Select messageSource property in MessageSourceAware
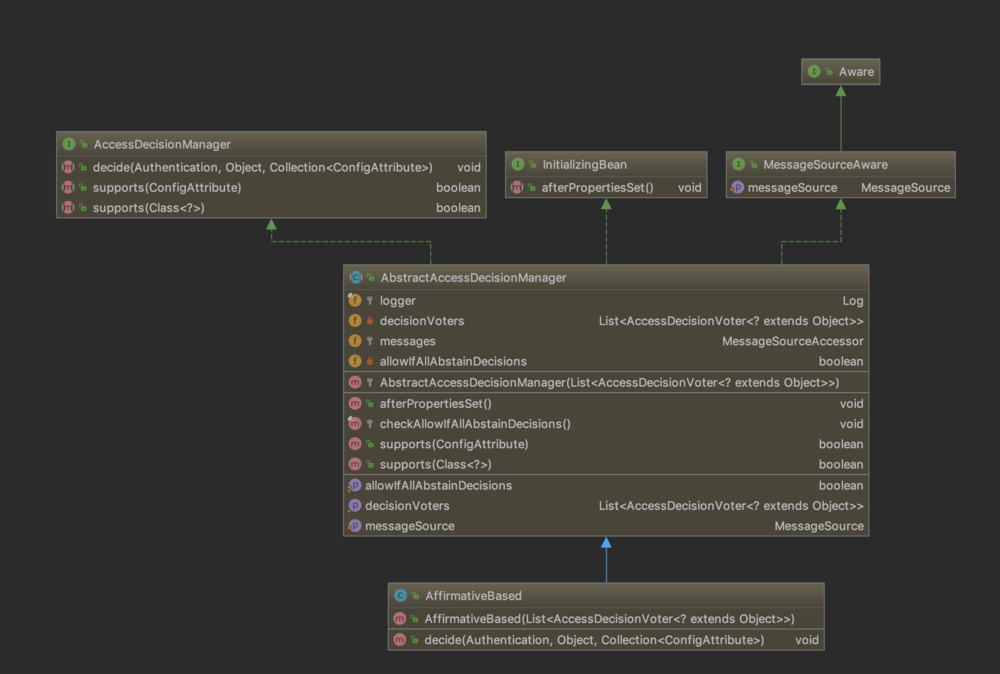1000x674 pixels. 792,188
